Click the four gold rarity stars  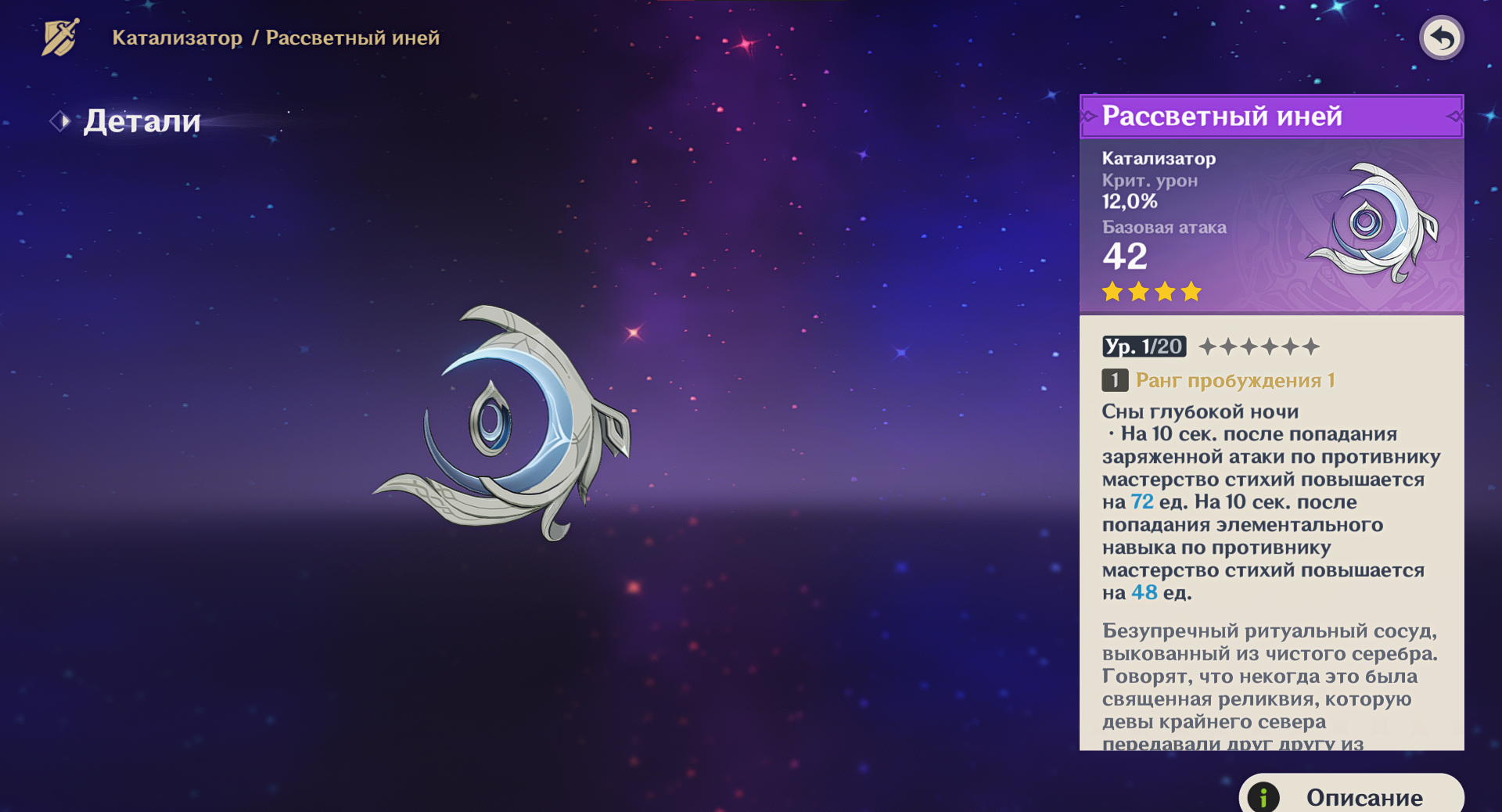click(x=1152, y=292)
